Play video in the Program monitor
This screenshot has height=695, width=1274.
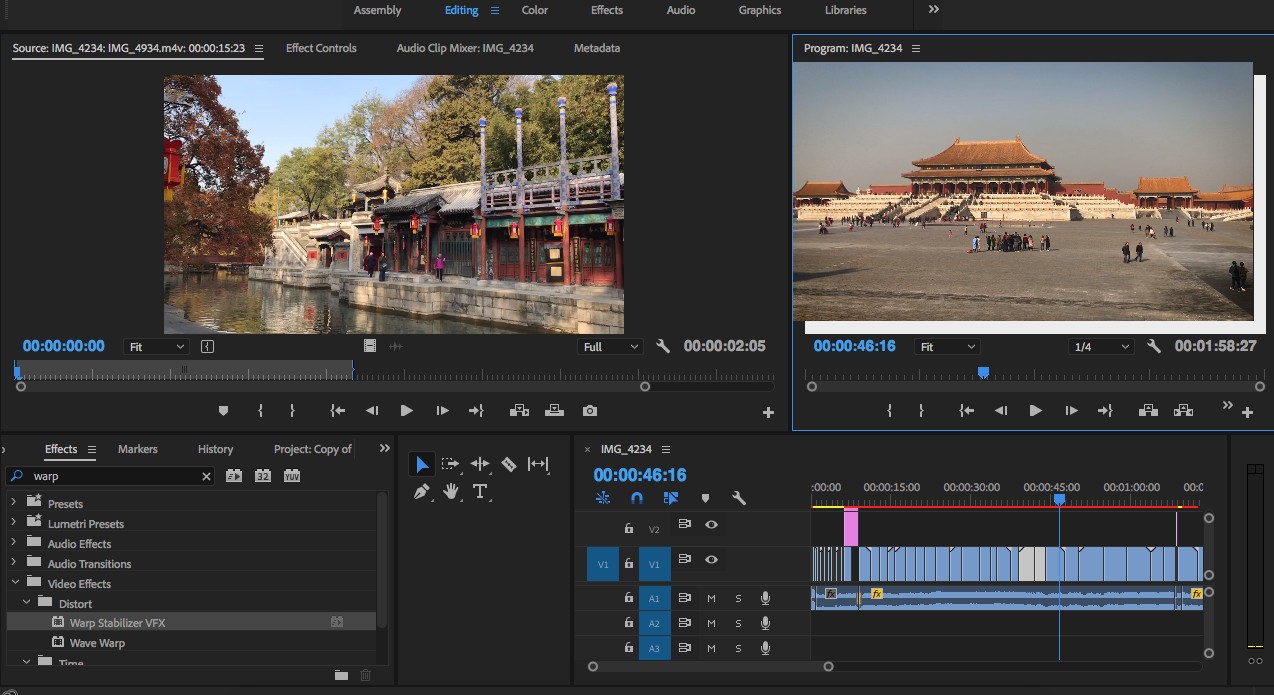point(1035,411)
